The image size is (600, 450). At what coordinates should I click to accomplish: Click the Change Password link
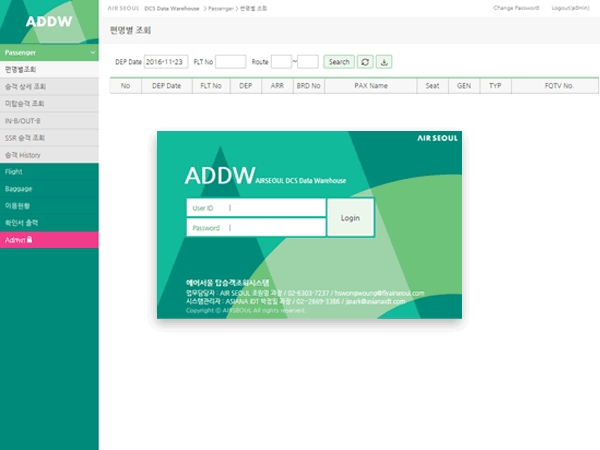click(516, 8)
